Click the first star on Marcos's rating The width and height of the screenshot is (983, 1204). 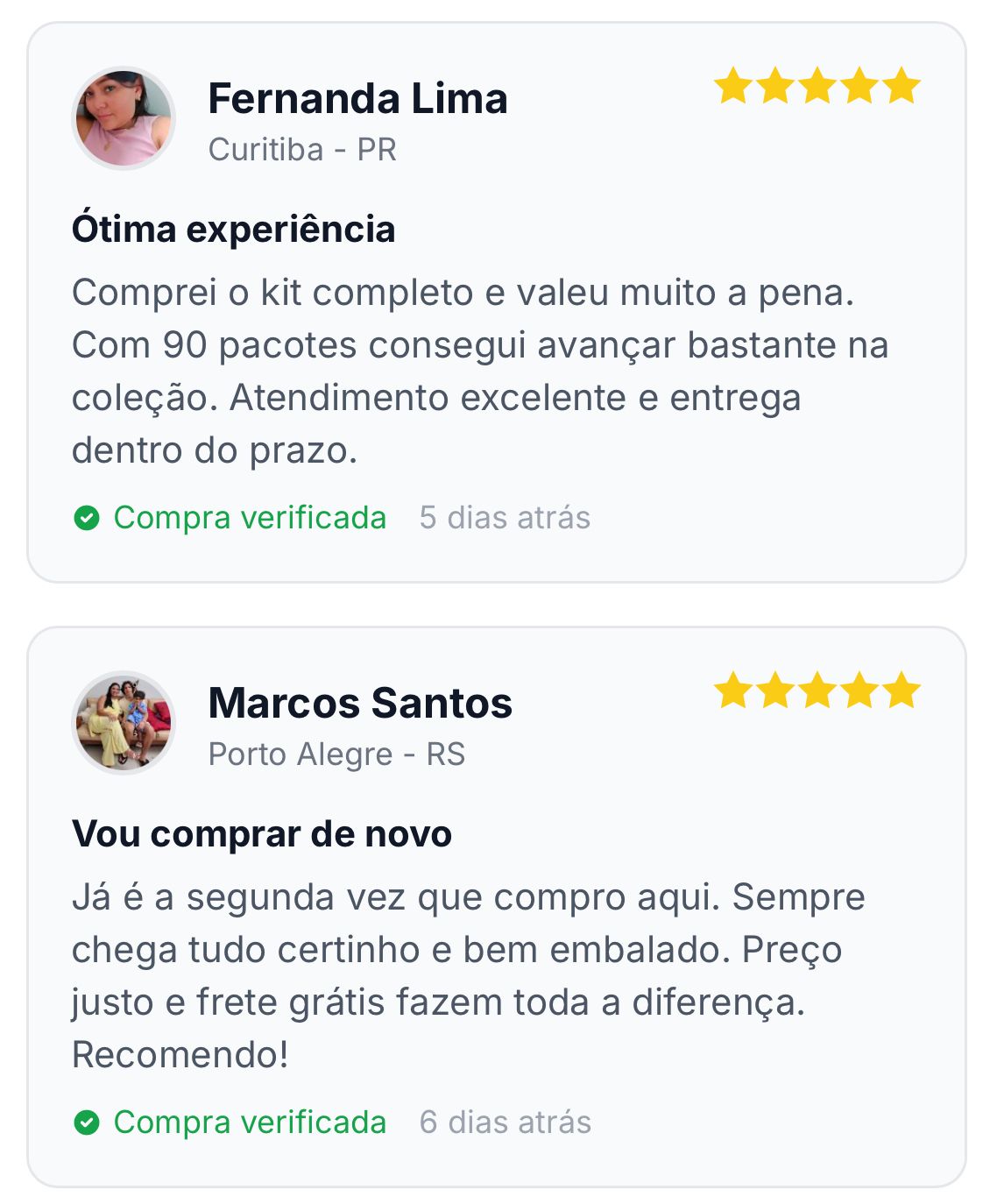[x=732, y=691]
